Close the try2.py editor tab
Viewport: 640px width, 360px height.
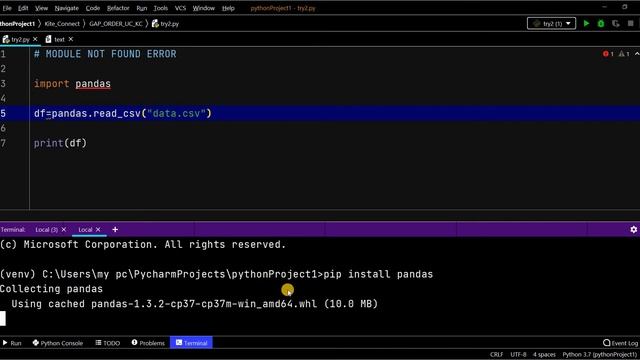pos(35,39)
